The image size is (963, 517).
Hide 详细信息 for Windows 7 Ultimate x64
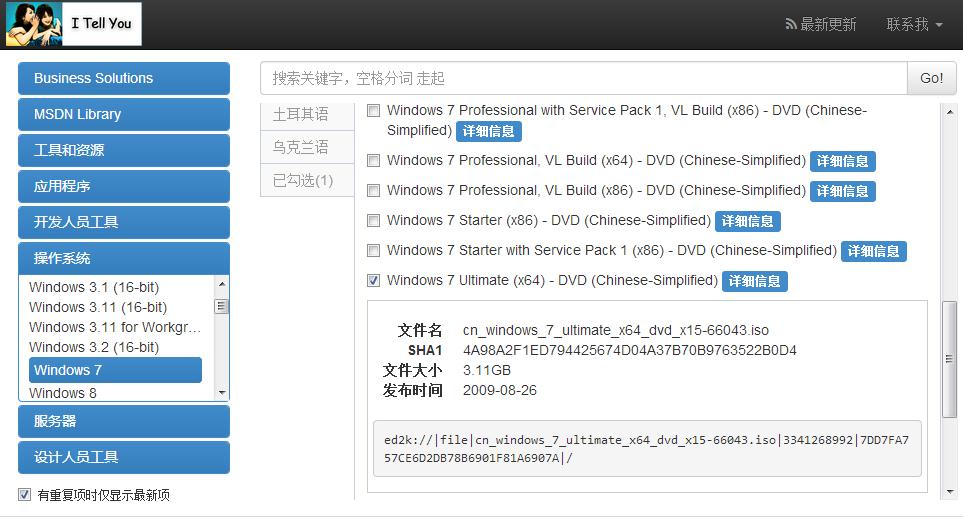(754, 281)
